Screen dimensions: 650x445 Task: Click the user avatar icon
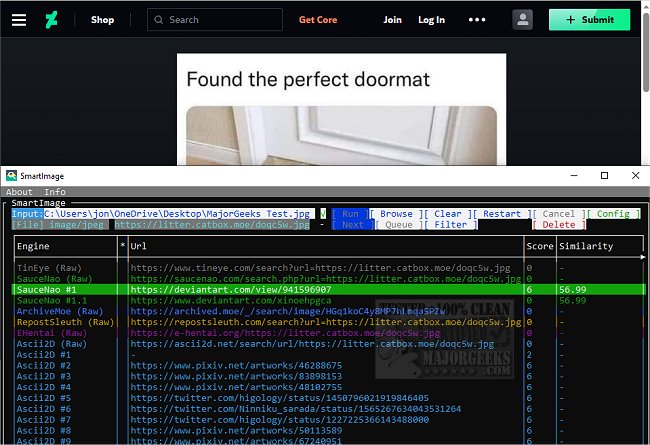[522, 19]
